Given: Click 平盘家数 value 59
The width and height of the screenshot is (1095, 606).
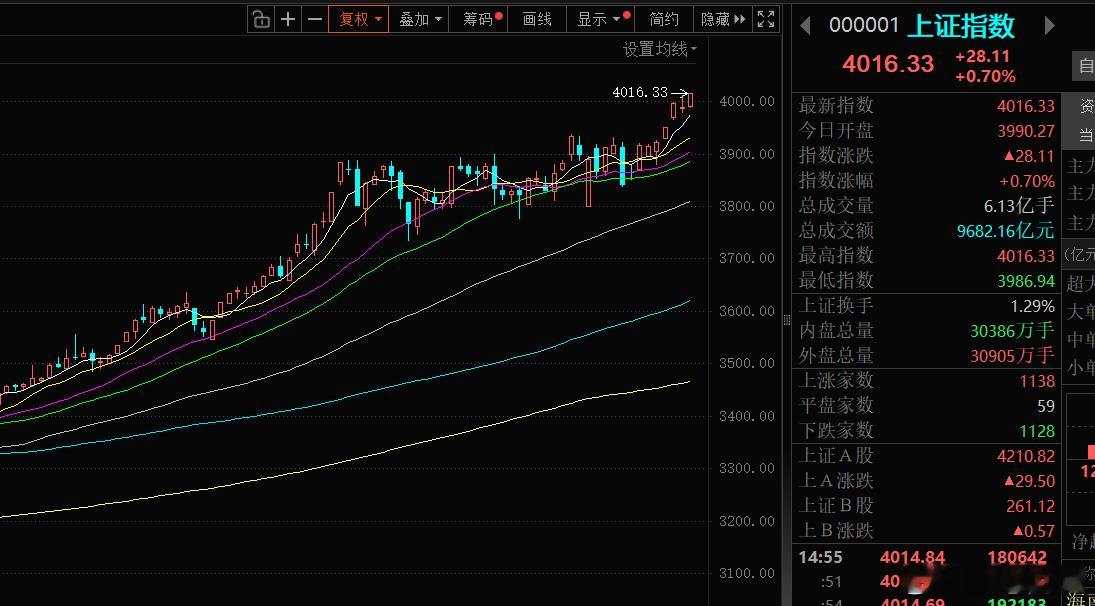Looking at the screenshot, I should pos(1046,406).
